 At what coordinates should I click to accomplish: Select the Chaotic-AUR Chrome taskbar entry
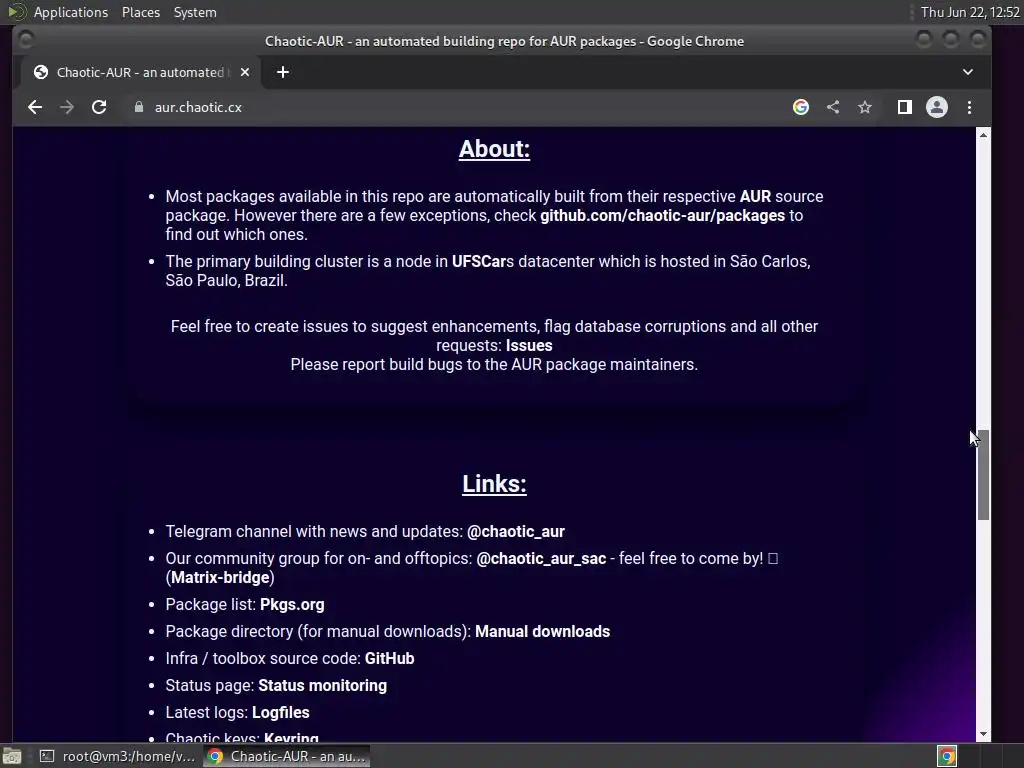(287, 756)
